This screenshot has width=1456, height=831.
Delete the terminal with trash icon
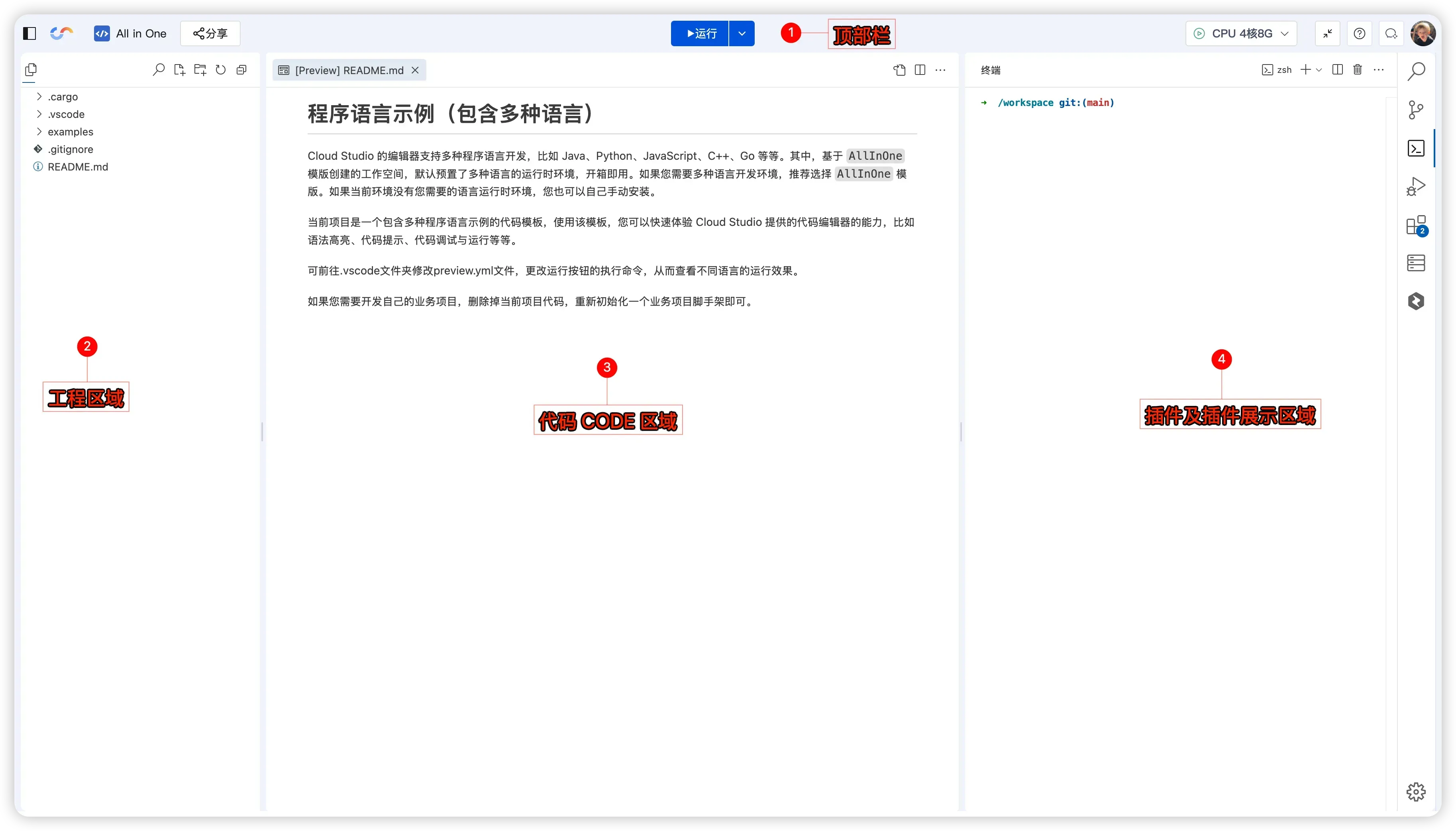1357,70
